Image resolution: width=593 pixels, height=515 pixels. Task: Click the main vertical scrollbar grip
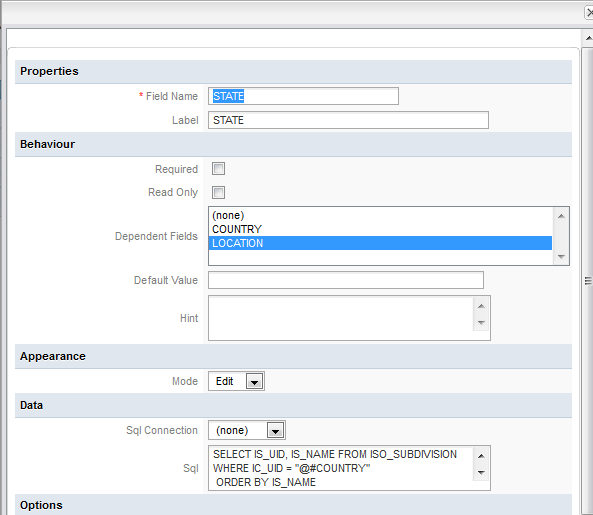click(588, 281)
